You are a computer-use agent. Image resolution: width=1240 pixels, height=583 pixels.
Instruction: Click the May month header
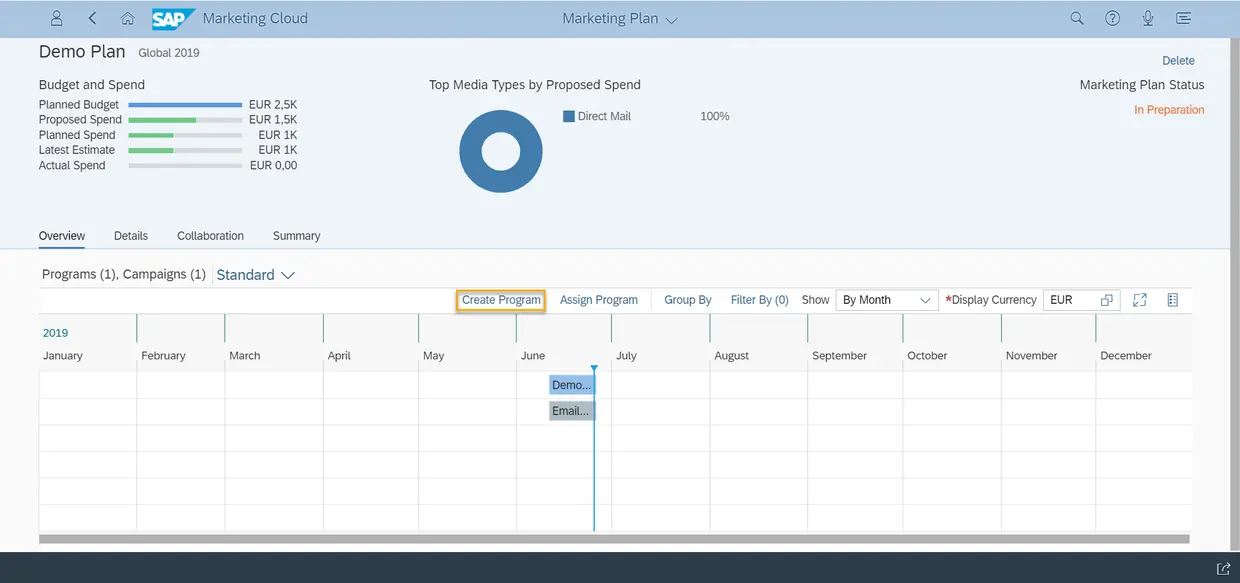[433, 356]
